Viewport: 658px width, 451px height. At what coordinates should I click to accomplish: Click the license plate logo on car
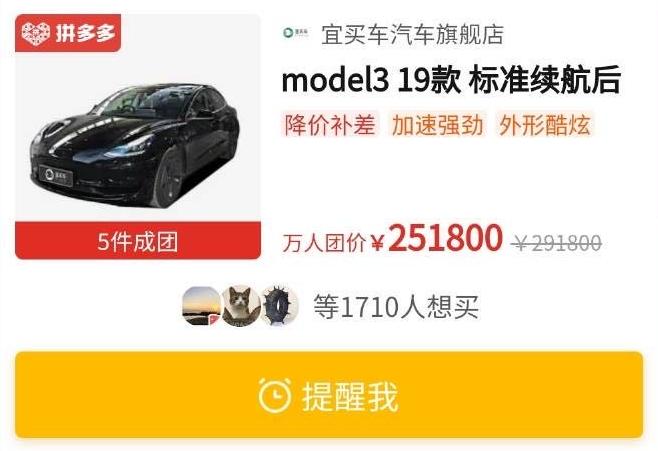click(x=56, y=175)
